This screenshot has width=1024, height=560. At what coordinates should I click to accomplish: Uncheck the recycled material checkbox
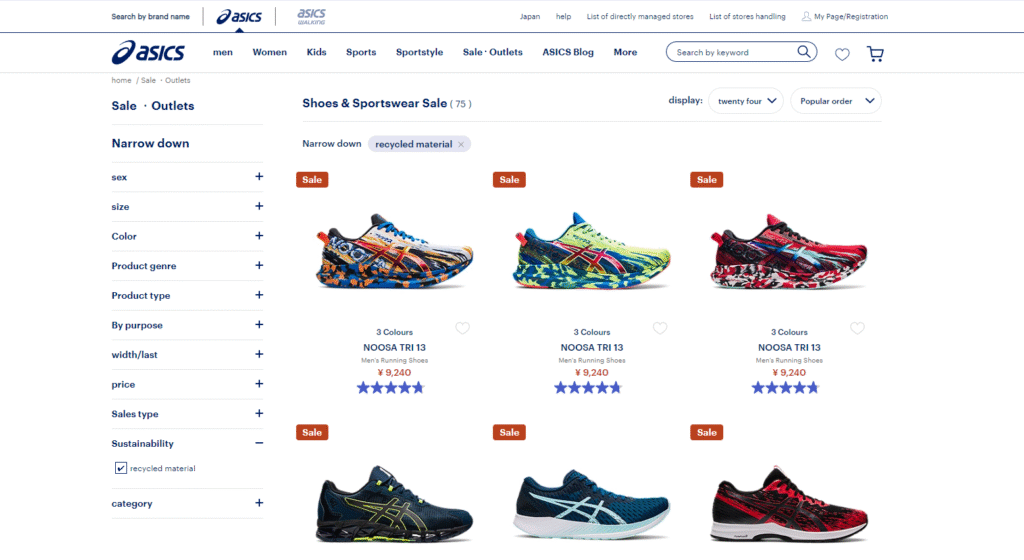[x=121, y=468]
